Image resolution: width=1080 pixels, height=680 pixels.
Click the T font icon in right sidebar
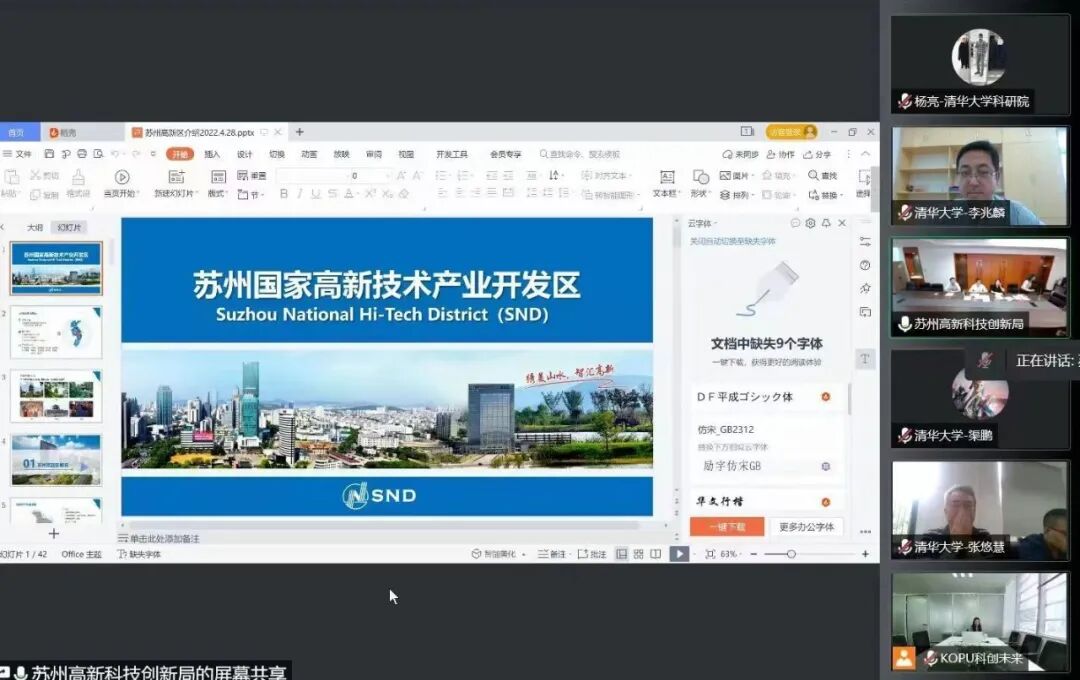(x=865, y=358)
